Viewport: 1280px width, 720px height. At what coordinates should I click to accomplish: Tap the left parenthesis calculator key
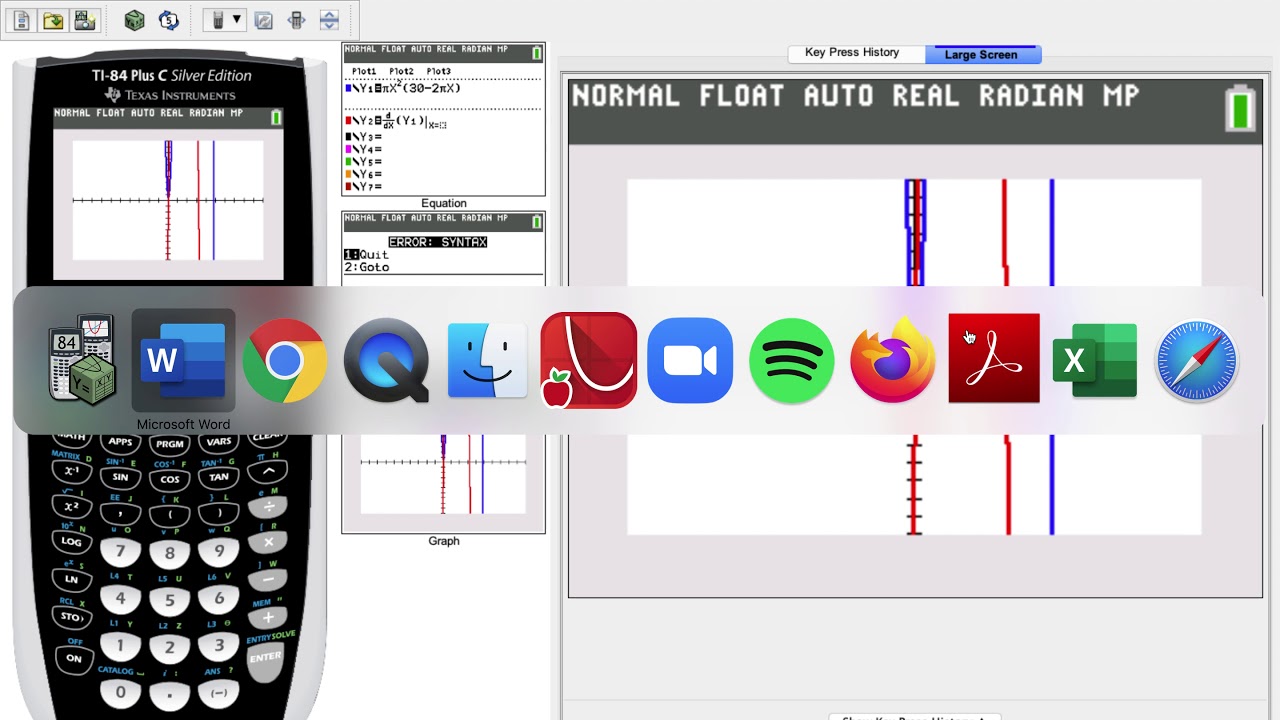click(x=170, y=515)
